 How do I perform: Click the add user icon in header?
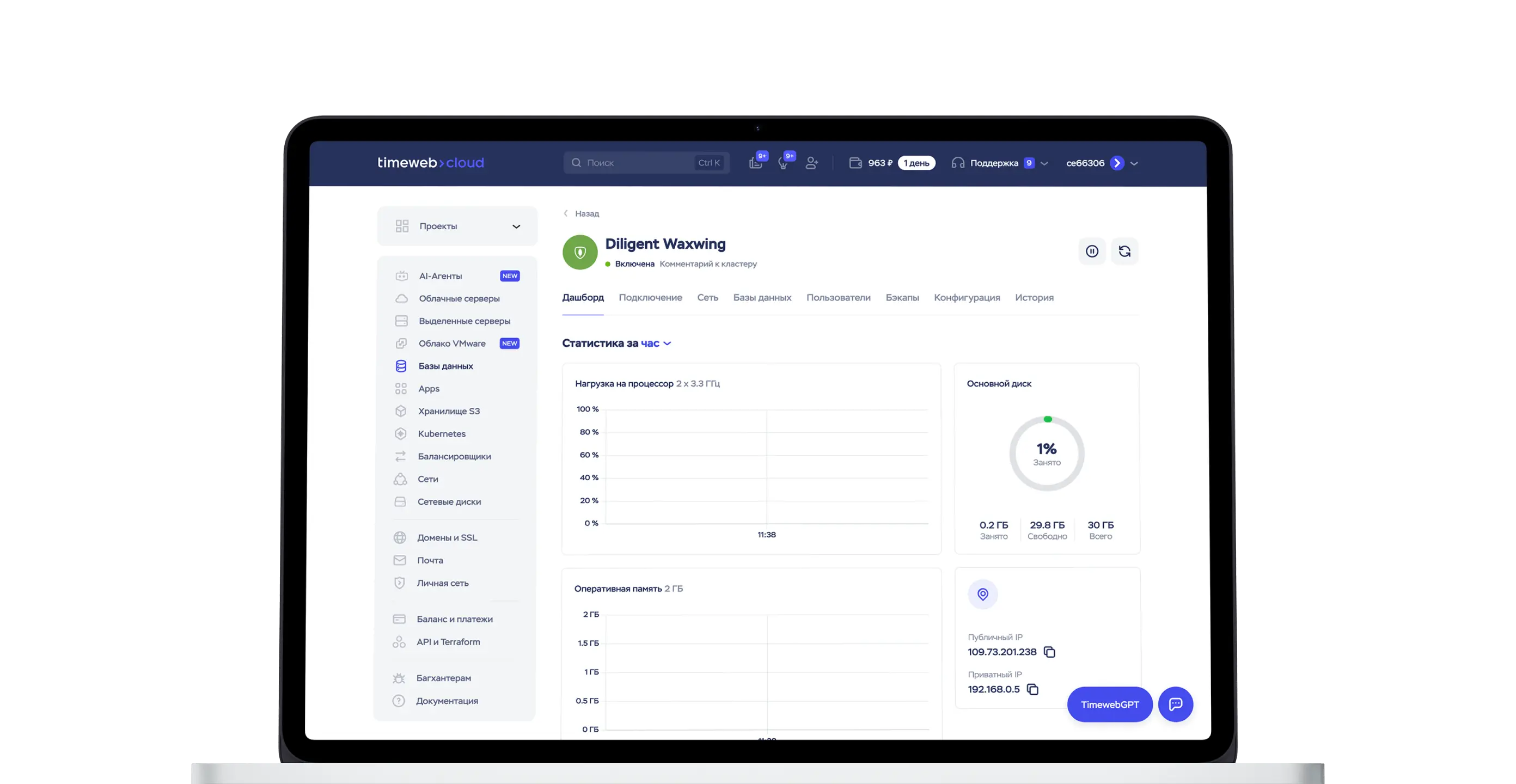tap(811, 163)
